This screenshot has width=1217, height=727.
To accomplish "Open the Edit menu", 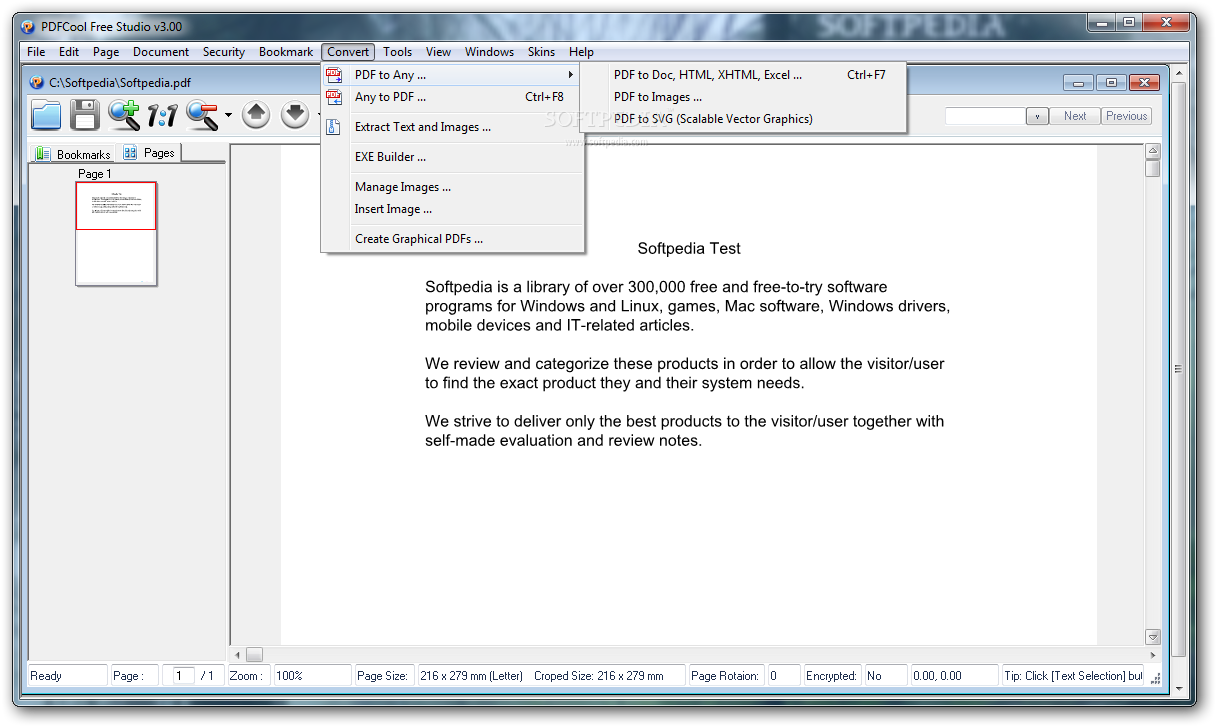I will point(69,52).
